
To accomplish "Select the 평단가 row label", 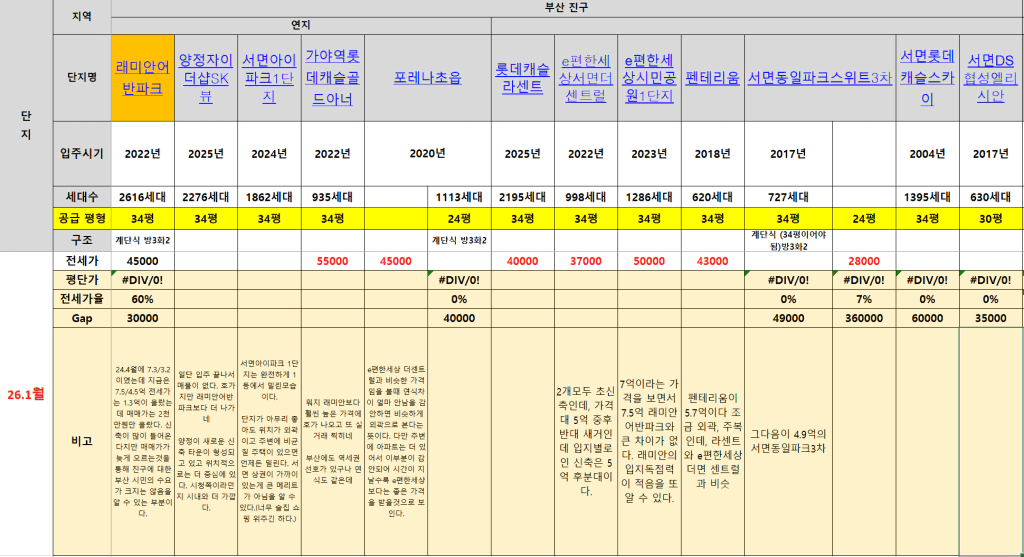I will (82, 279).
